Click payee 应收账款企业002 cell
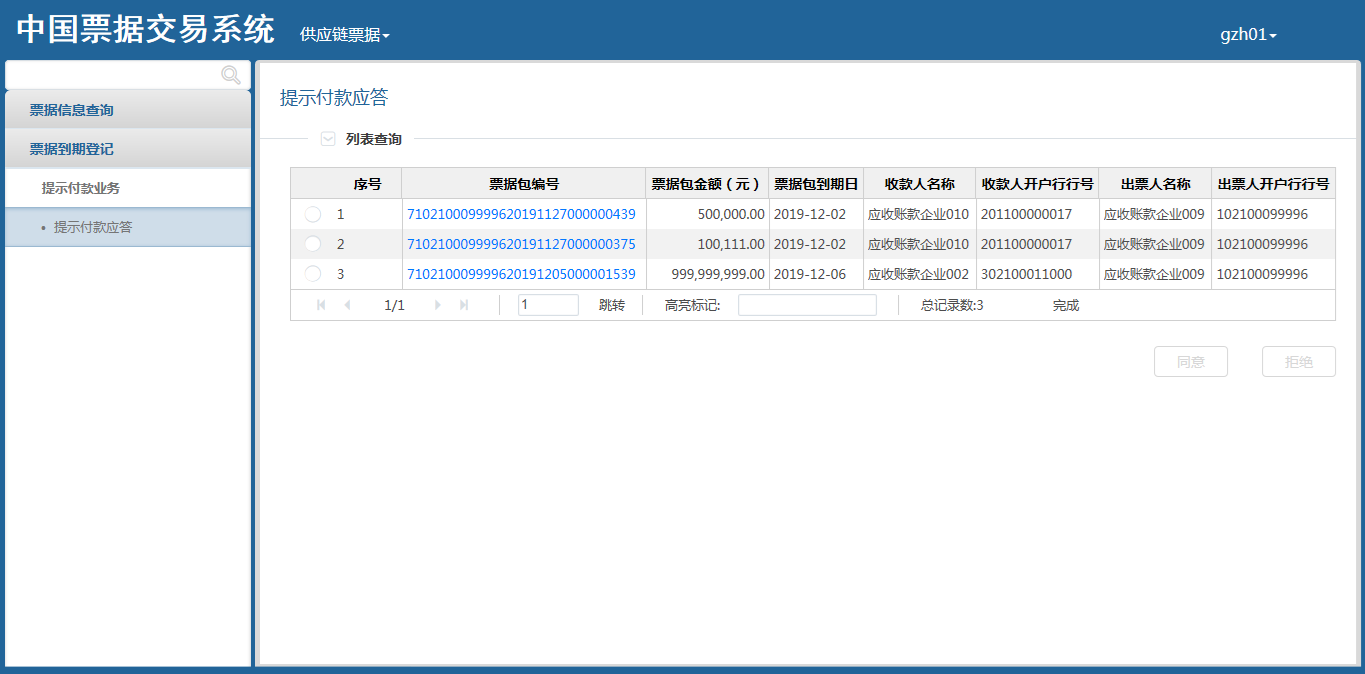This screenshot has width=1365, height=674. click(x=920, y=274)
